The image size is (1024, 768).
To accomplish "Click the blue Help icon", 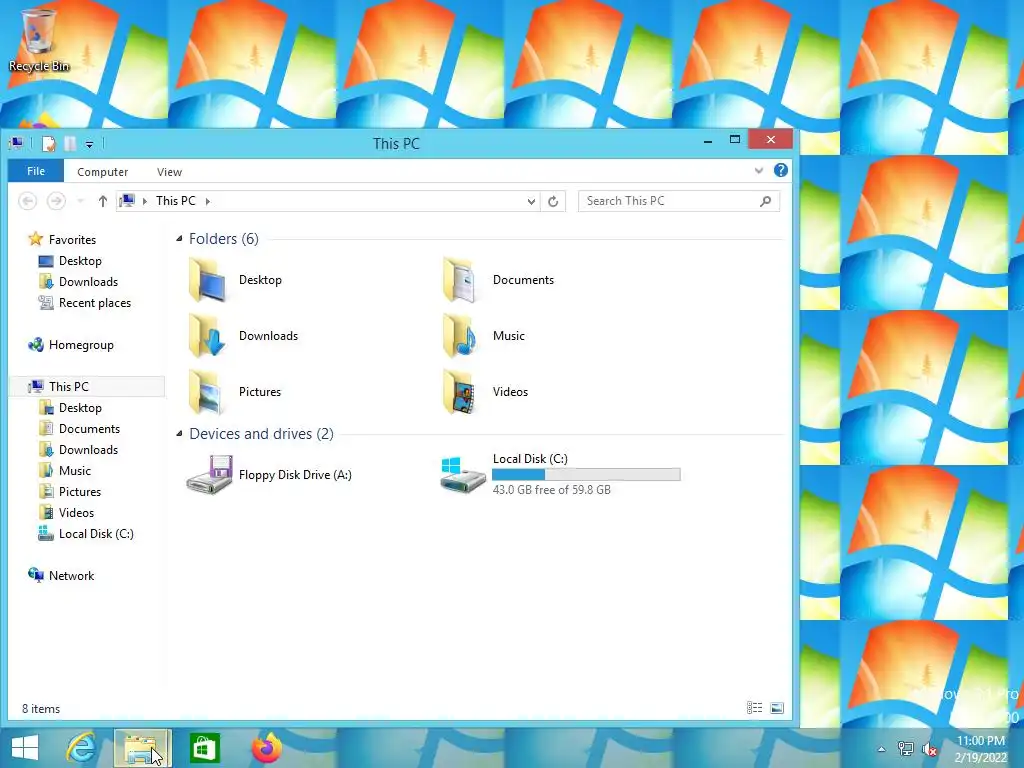I will (x=780, y=170).
